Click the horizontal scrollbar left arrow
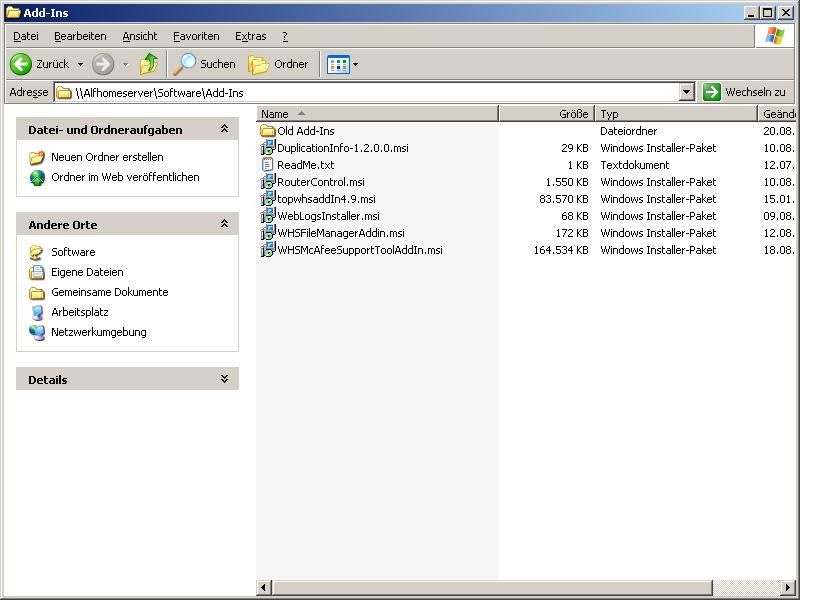The width and height of the screenshot is (840, 600). click(263, 587)
